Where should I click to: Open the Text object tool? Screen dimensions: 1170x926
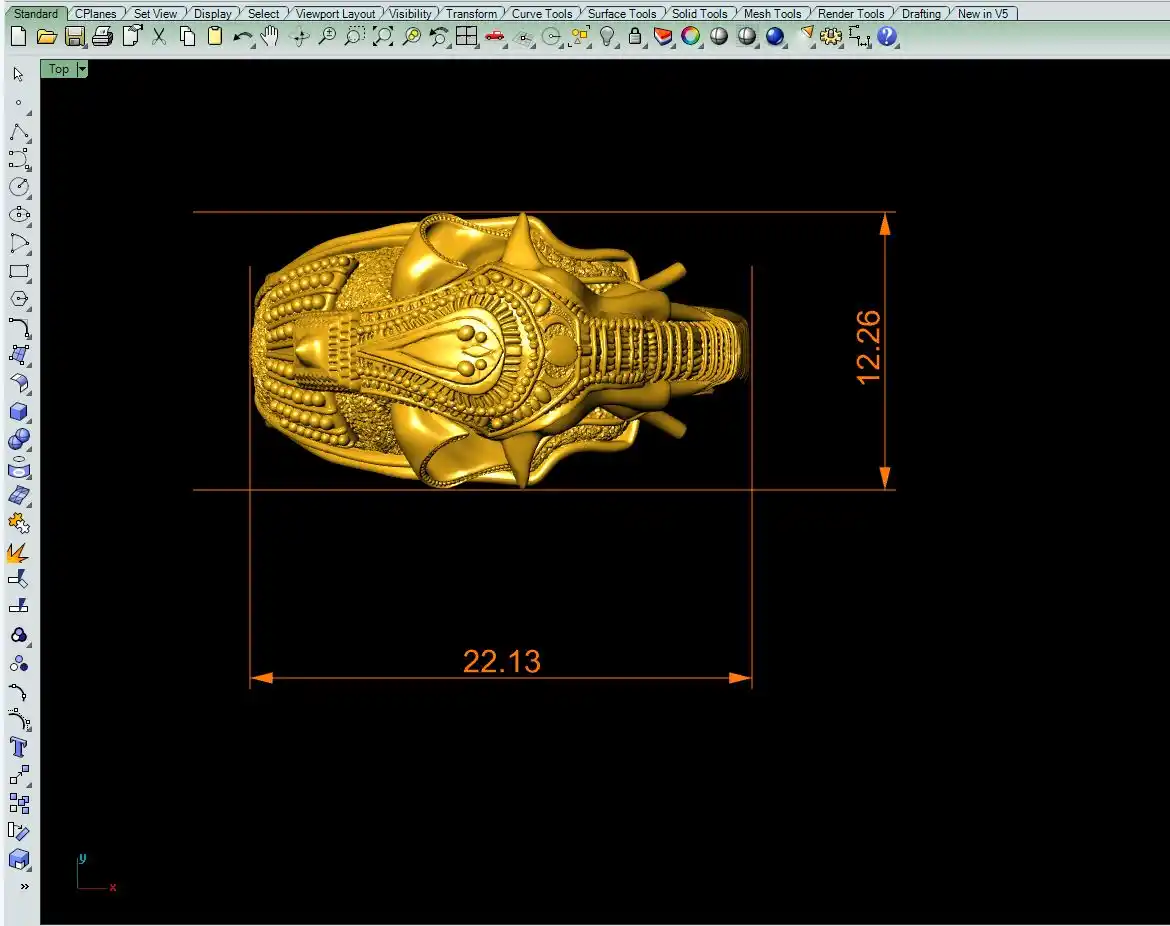coord(19,747)
